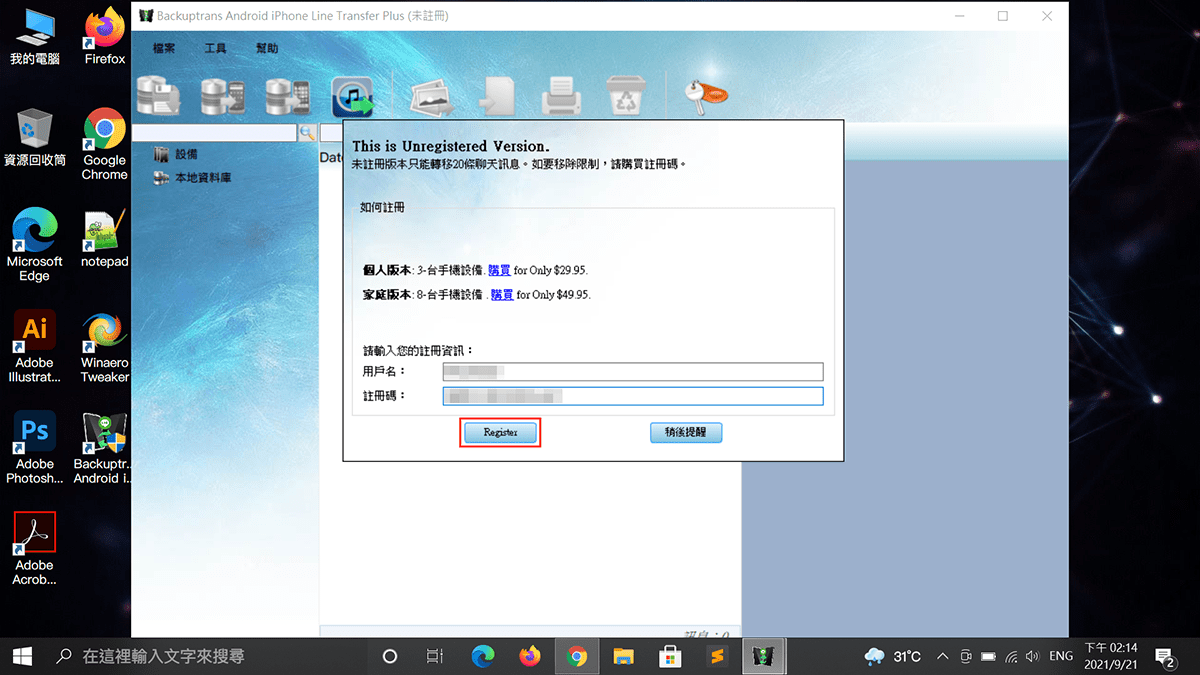Viewport: 1200px width, 675px height.
Task: Click the 用戶名 input field
Action: tap(632, 372)
